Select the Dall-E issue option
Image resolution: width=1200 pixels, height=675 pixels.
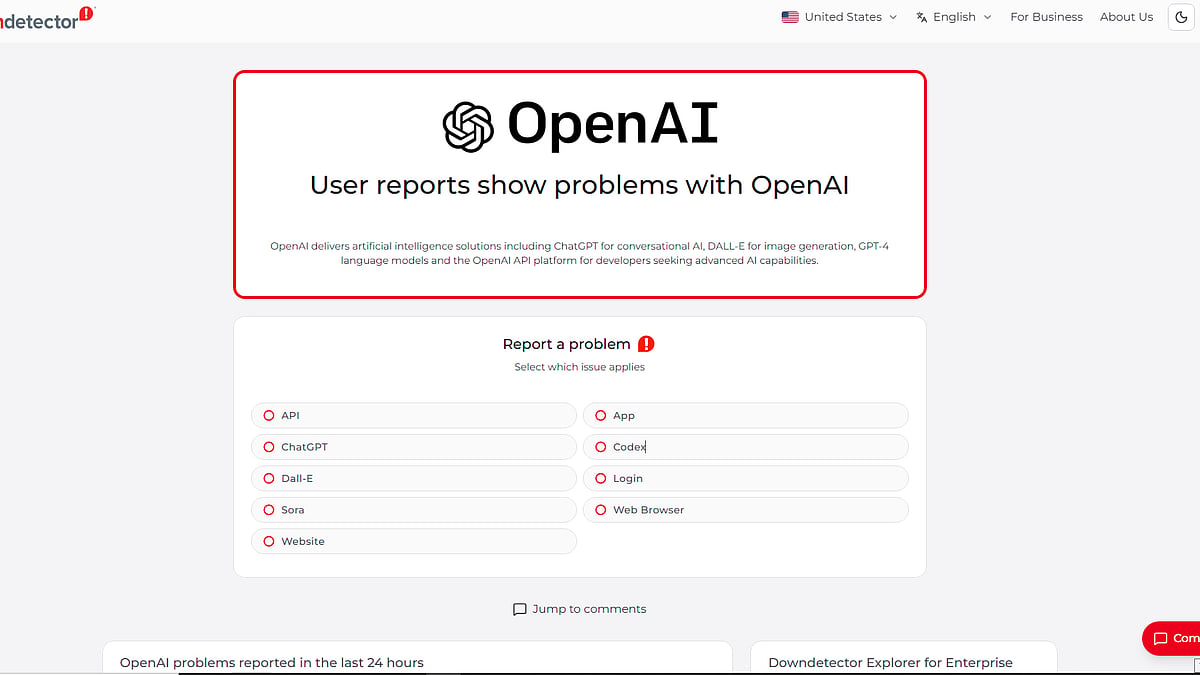(414, 478)
